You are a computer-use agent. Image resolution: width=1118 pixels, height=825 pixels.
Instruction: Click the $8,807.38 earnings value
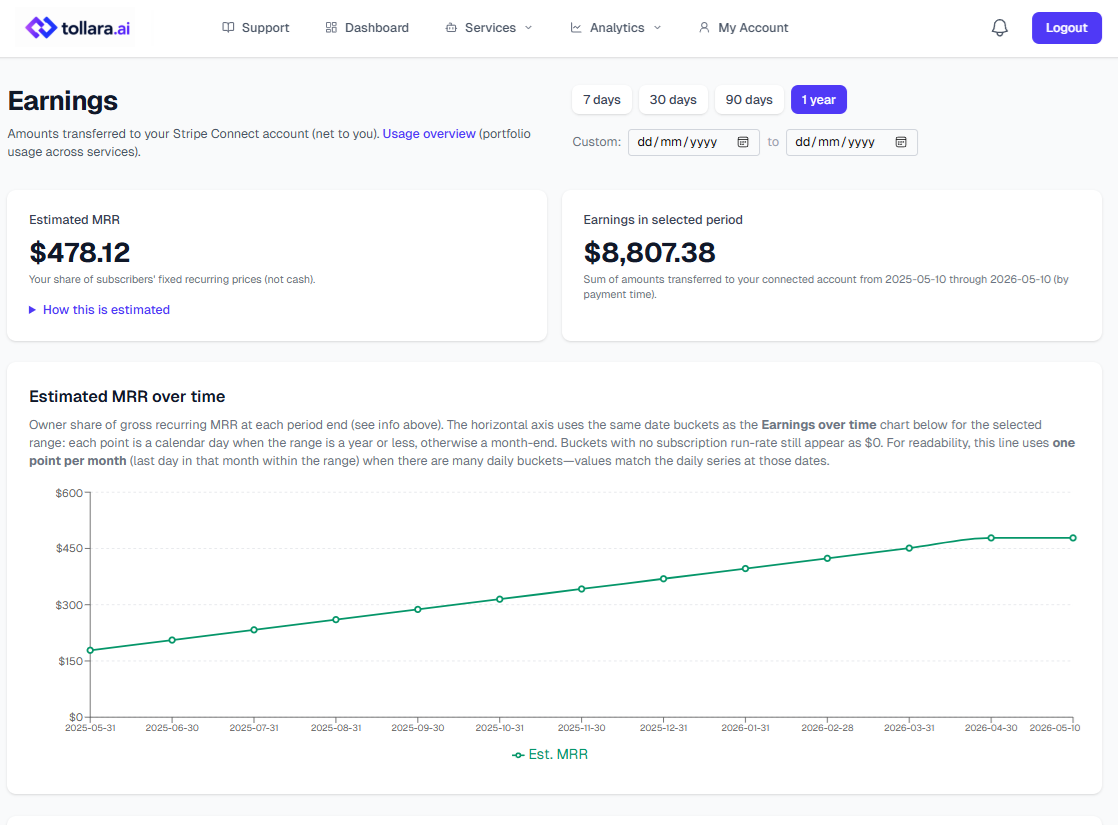650,252
